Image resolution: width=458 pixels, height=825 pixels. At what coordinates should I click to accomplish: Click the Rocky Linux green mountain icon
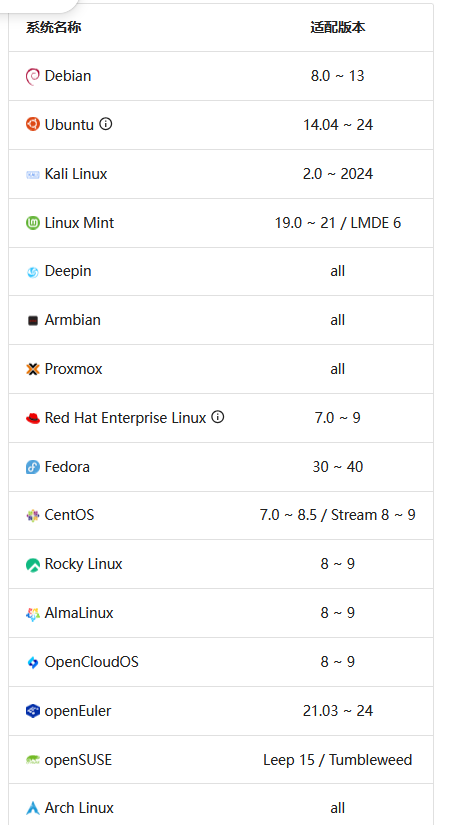click(33, 565)
